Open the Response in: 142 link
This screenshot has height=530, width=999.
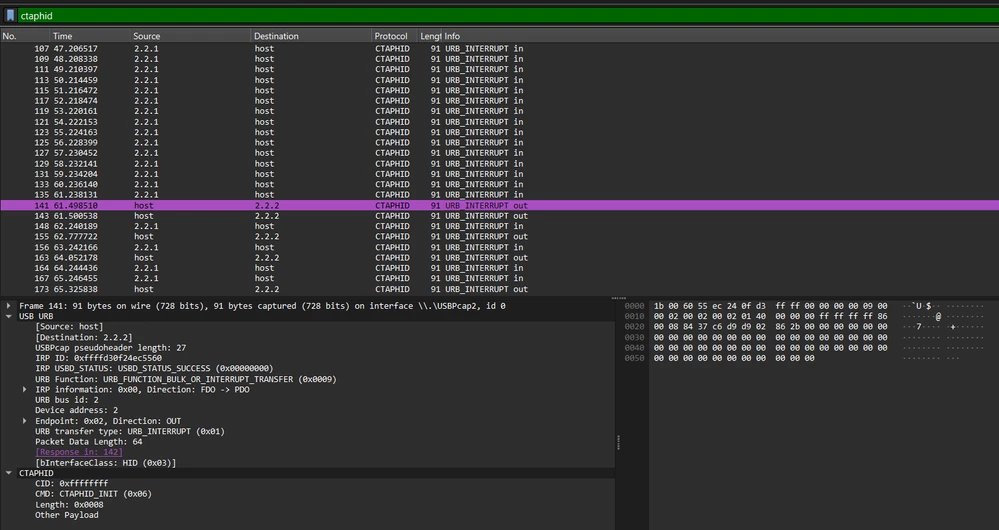point(79,452)
